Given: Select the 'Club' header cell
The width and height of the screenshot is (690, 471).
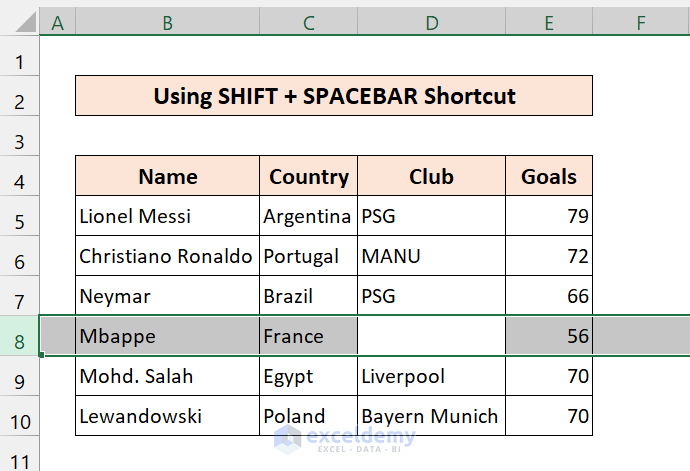Looking at the screenshot, I should (x=431, y=177).
